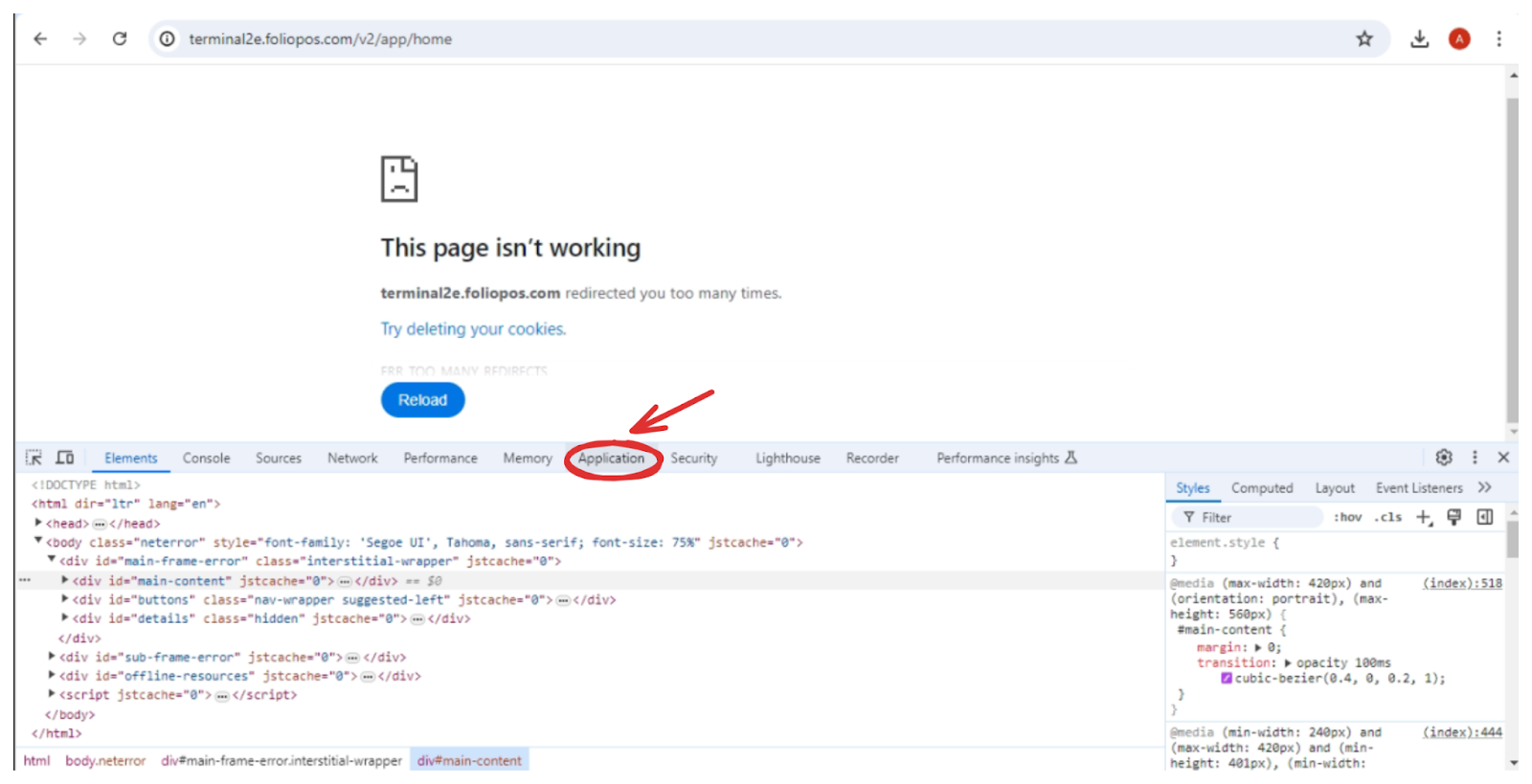Open the browser downloads icon
The width and height of the screenshot is (1532, 784).
1420,39
